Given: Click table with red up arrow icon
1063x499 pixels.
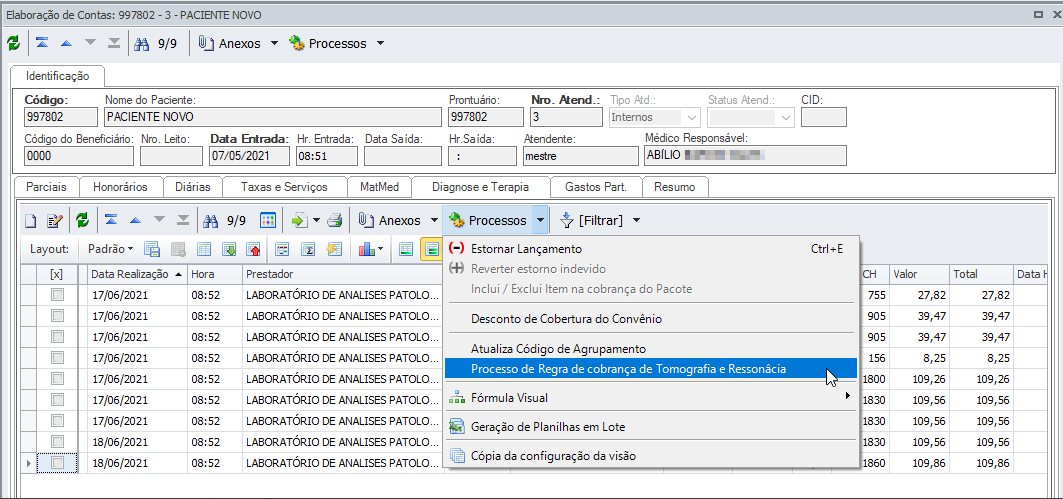Looking at the screenshot, I should pyautogui.click(x=254, y=249).
